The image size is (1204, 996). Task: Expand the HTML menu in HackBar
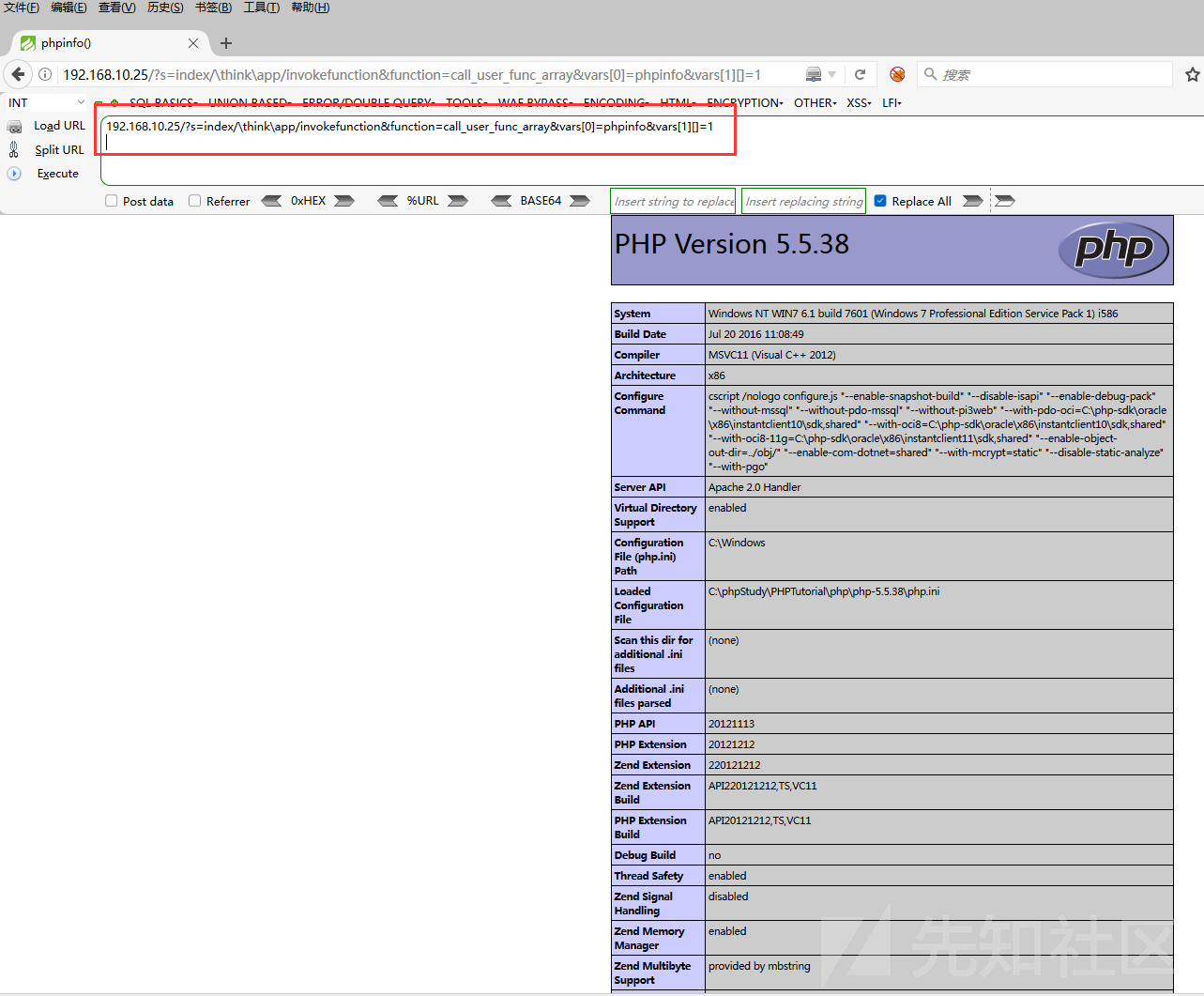click(x=678, y=103)
